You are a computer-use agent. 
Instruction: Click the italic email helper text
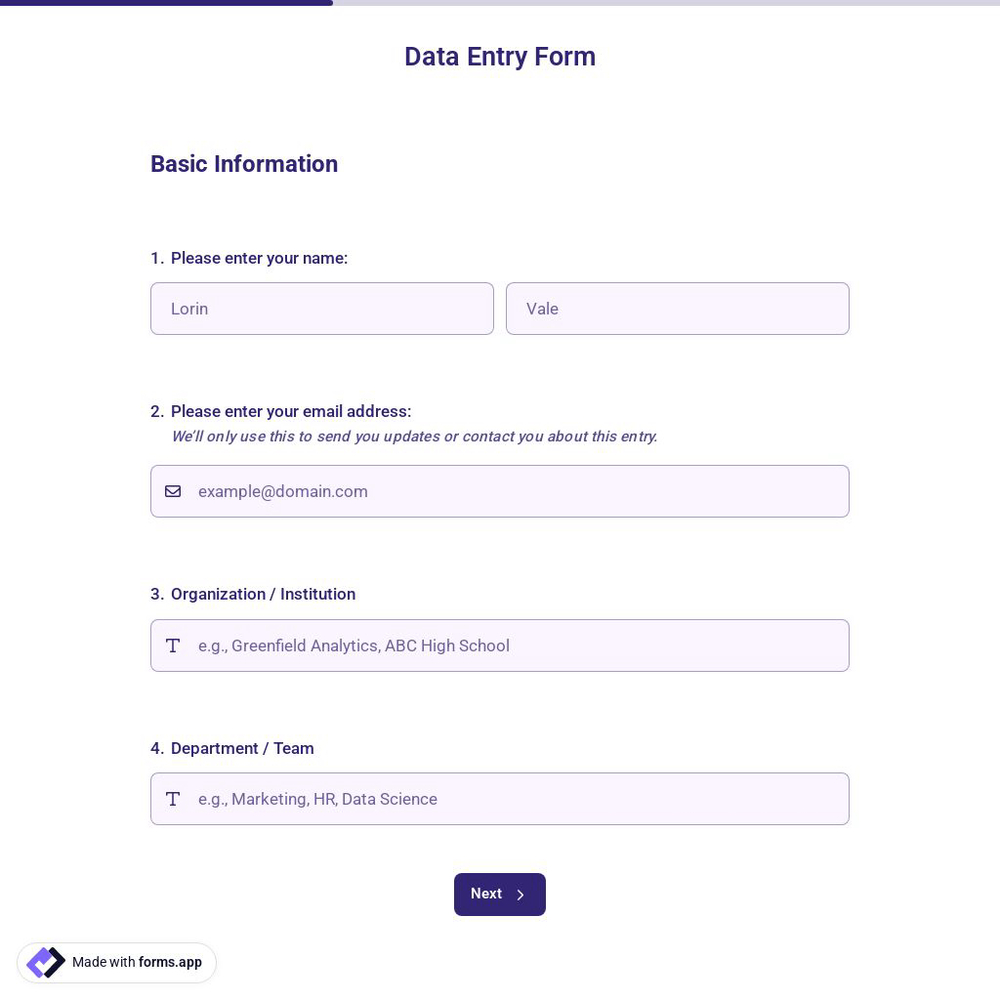[414, 436]
